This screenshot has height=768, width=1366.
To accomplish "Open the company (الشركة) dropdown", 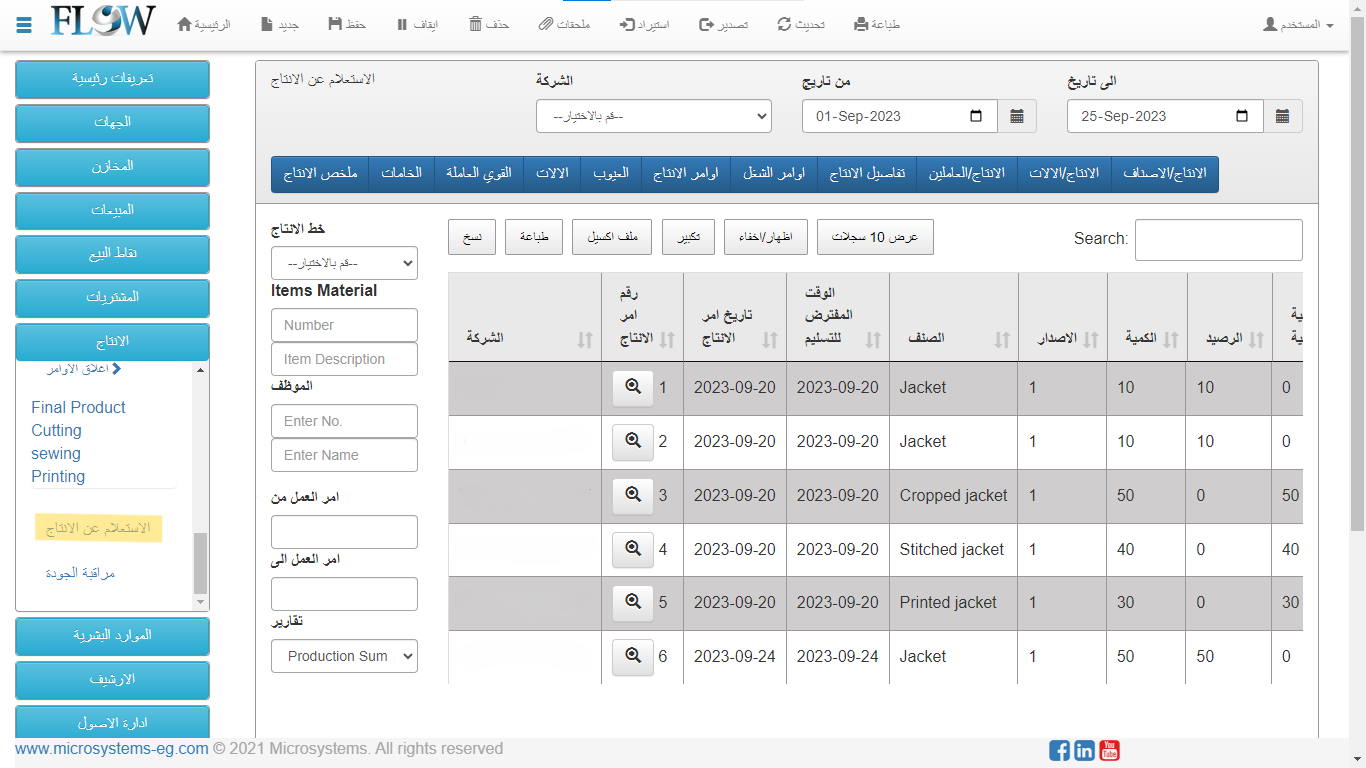I will pos(653,116).
